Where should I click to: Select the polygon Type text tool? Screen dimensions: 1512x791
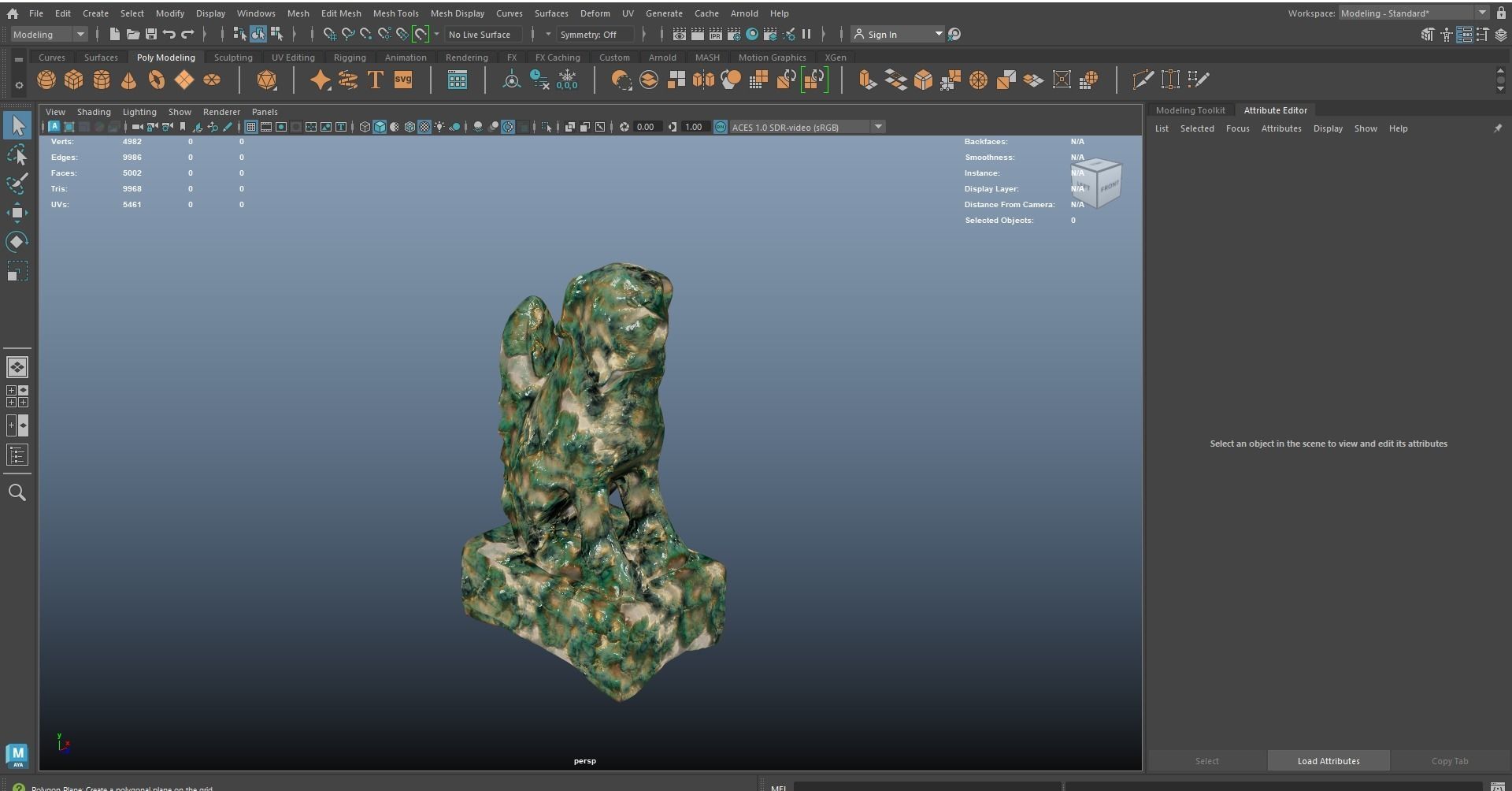[x=376, y=80]
